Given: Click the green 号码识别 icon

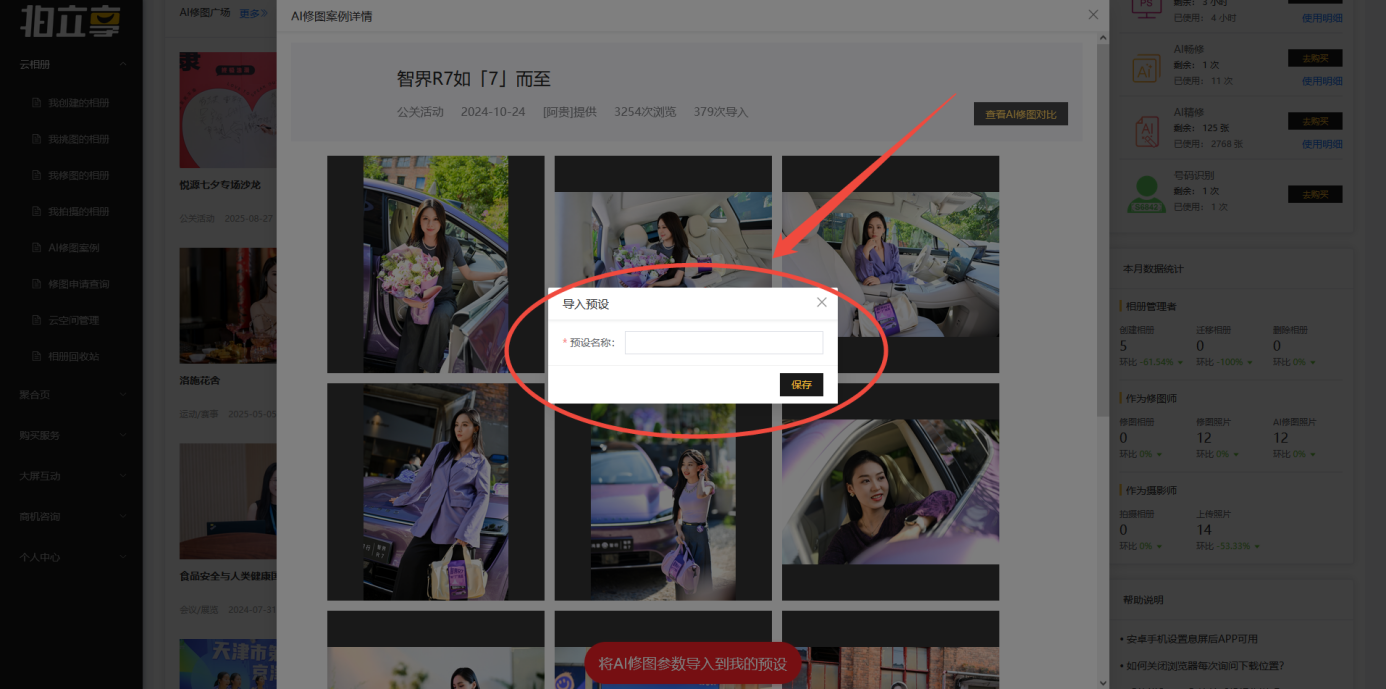Looking at the screenshot, I should pyautogui.click(x=1145, y=194).
